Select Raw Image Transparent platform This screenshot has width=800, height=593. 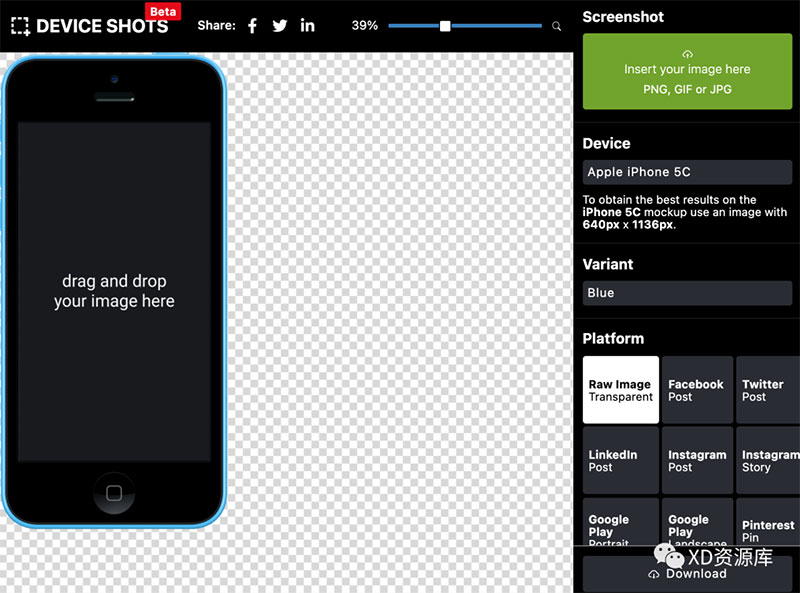(621, 390)
